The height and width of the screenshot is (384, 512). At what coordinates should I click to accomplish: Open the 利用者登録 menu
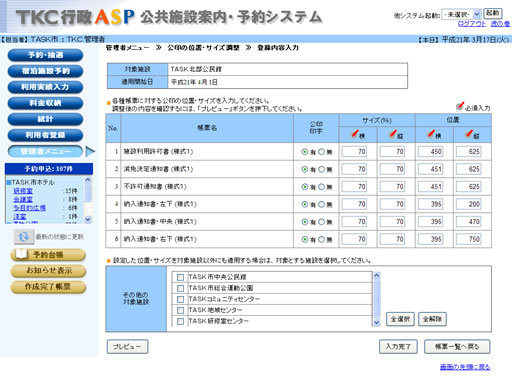tap(45, 135)
